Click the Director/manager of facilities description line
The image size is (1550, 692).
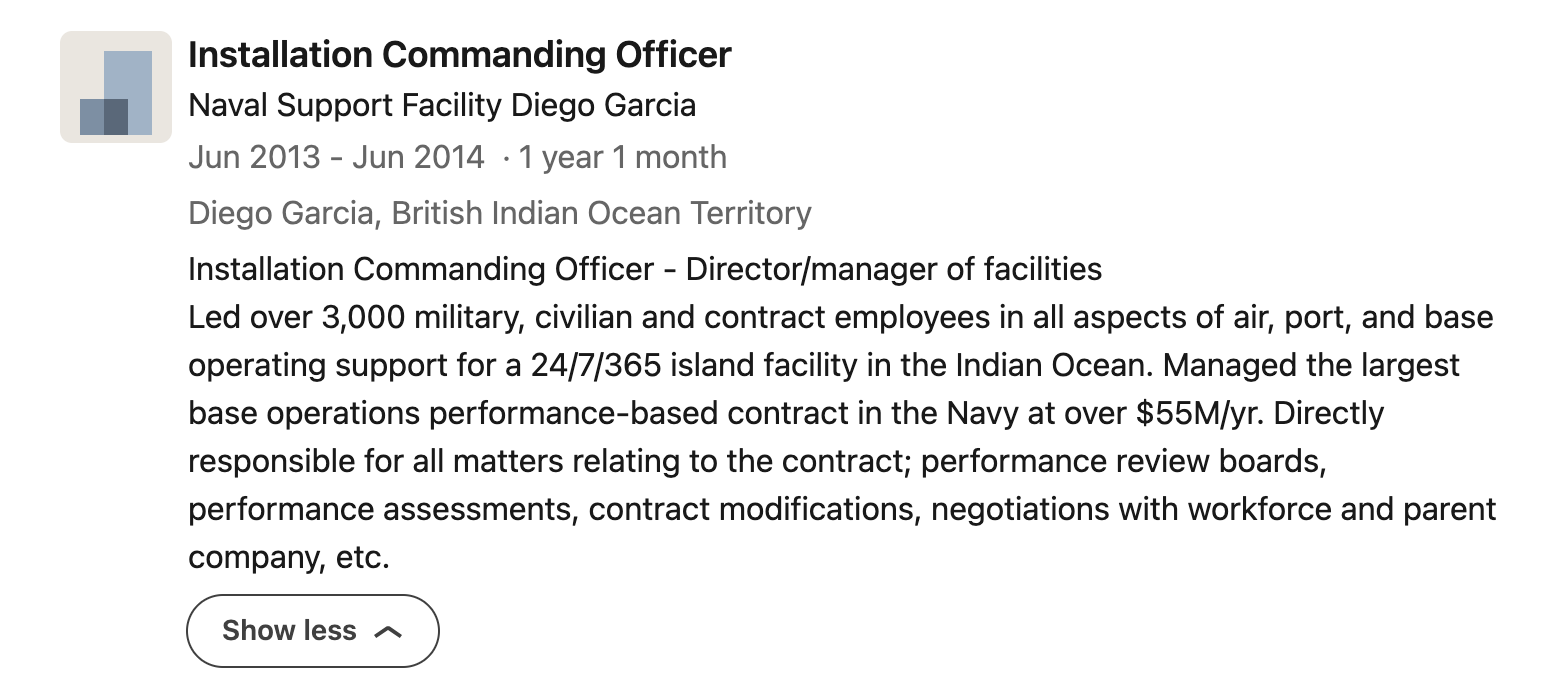[x=894, y=269]
